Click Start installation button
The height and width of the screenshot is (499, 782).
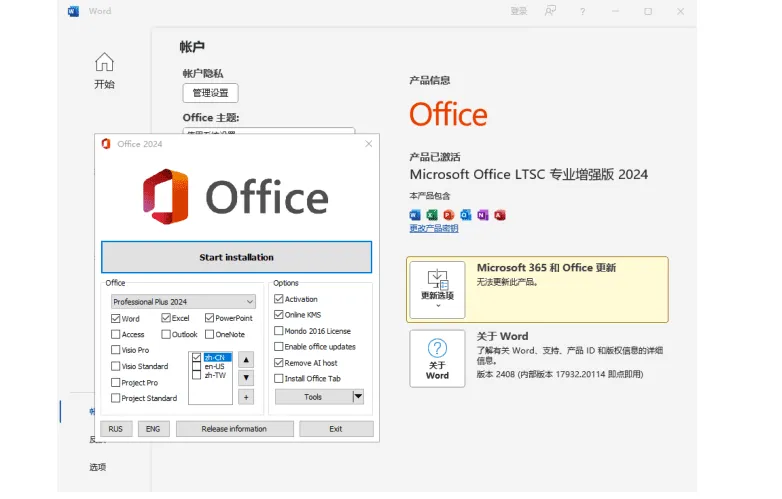coord(236,257)
